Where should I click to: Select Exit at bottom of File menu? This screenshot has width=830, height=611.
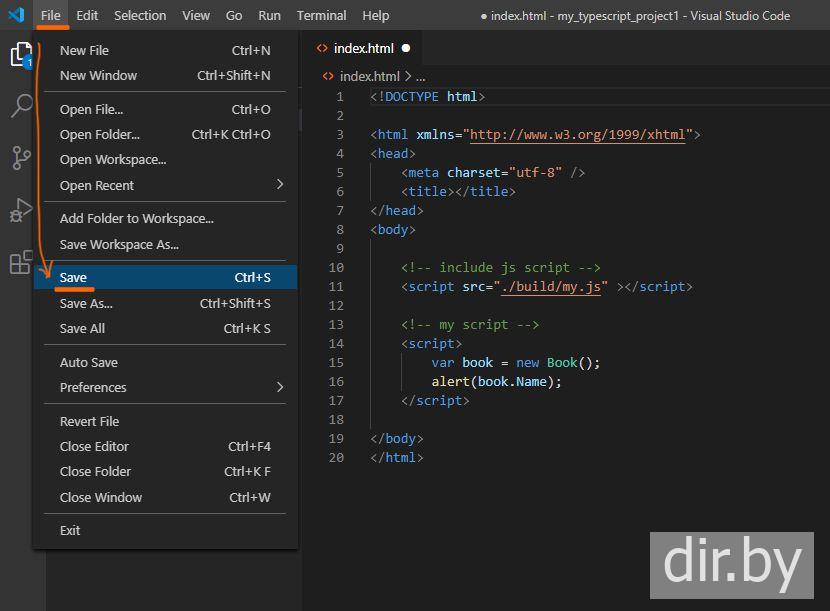point(70,529)
